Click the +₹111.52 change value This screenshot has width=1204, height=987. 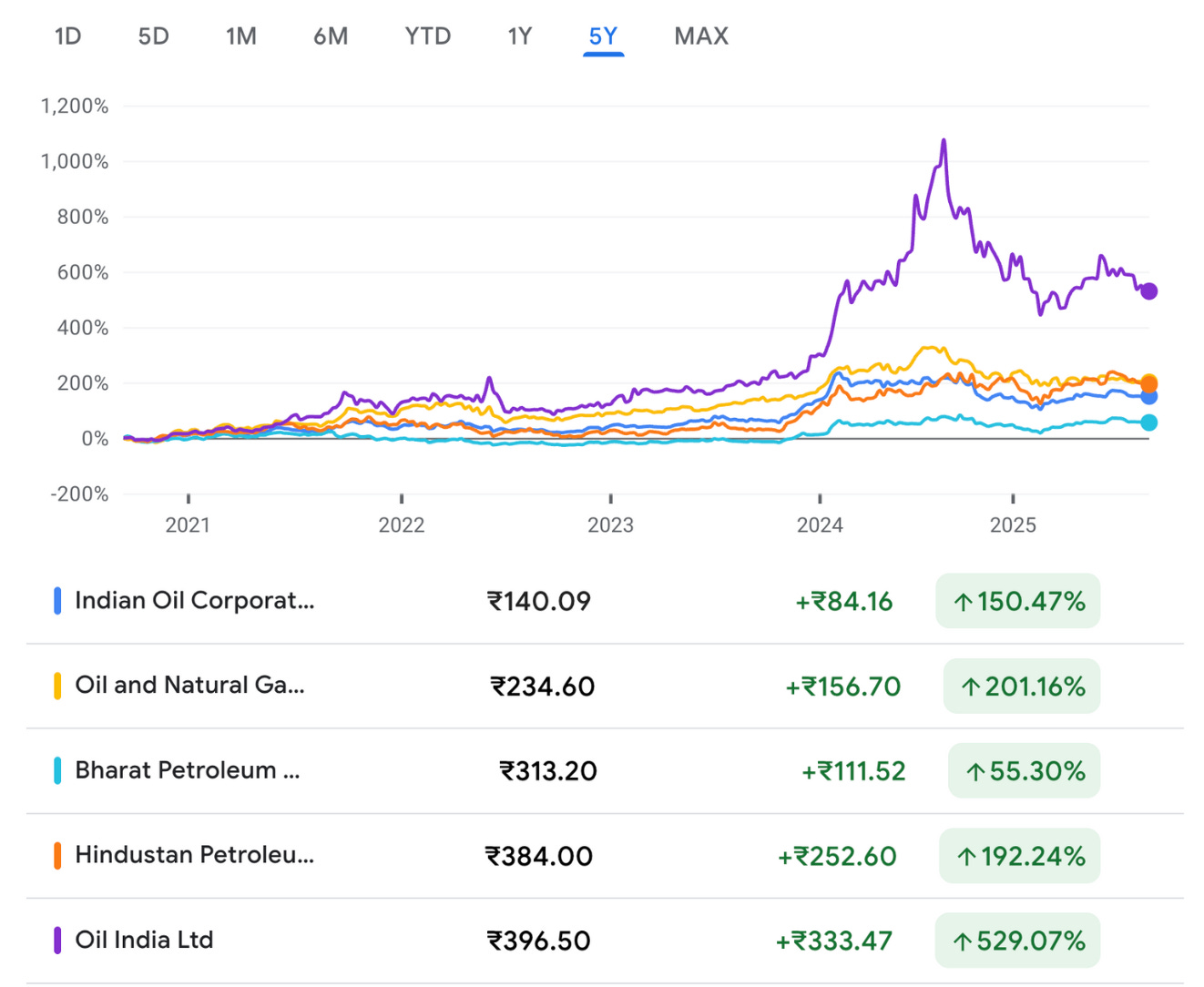click(853, 771)
